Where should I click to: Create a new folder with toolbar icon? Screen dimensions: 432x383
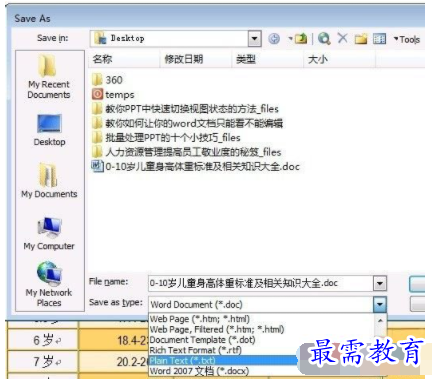coord(361,39)
